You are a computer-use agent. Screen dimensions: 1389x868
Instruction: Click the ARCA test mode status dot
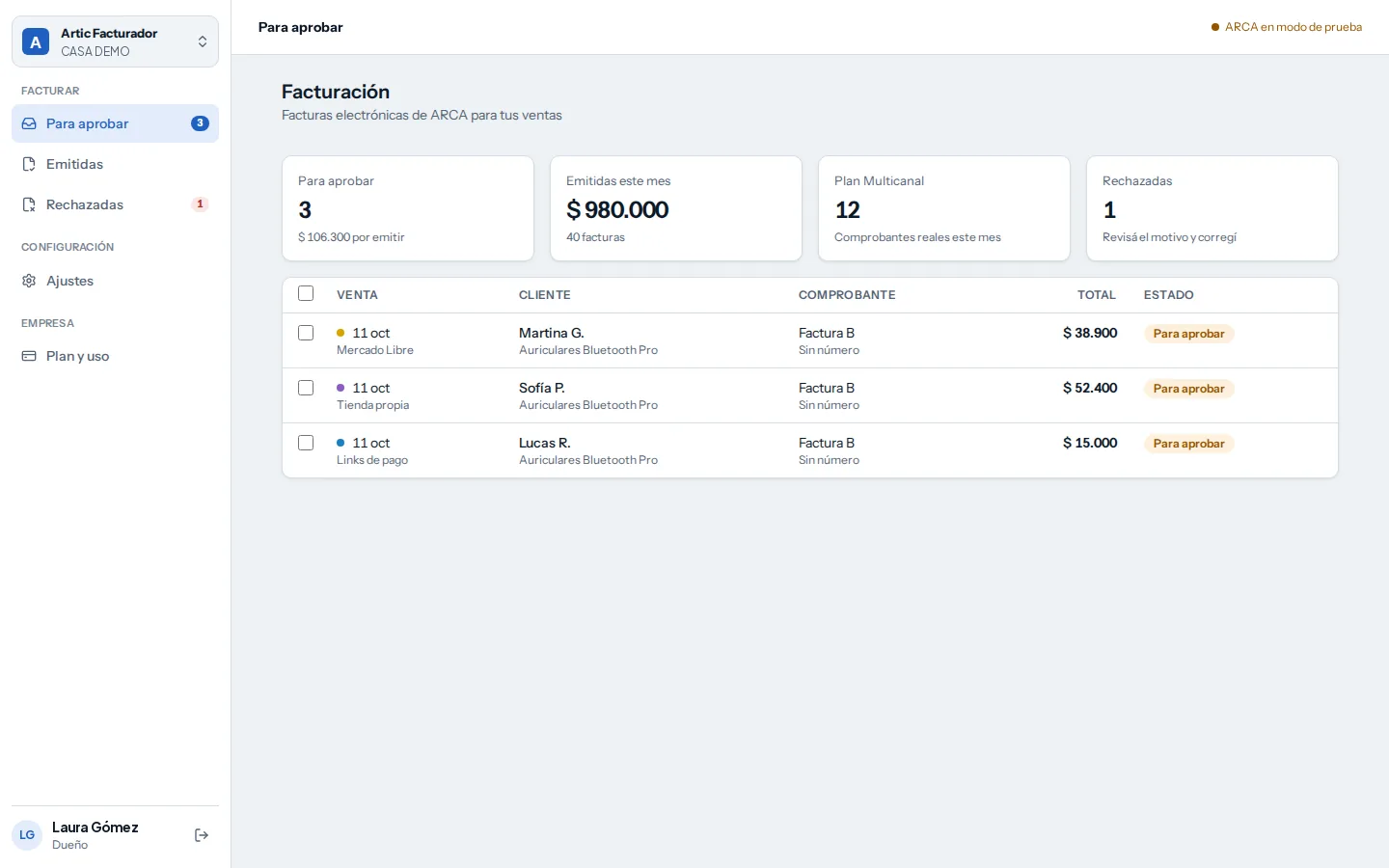(x=1215, y=27)
